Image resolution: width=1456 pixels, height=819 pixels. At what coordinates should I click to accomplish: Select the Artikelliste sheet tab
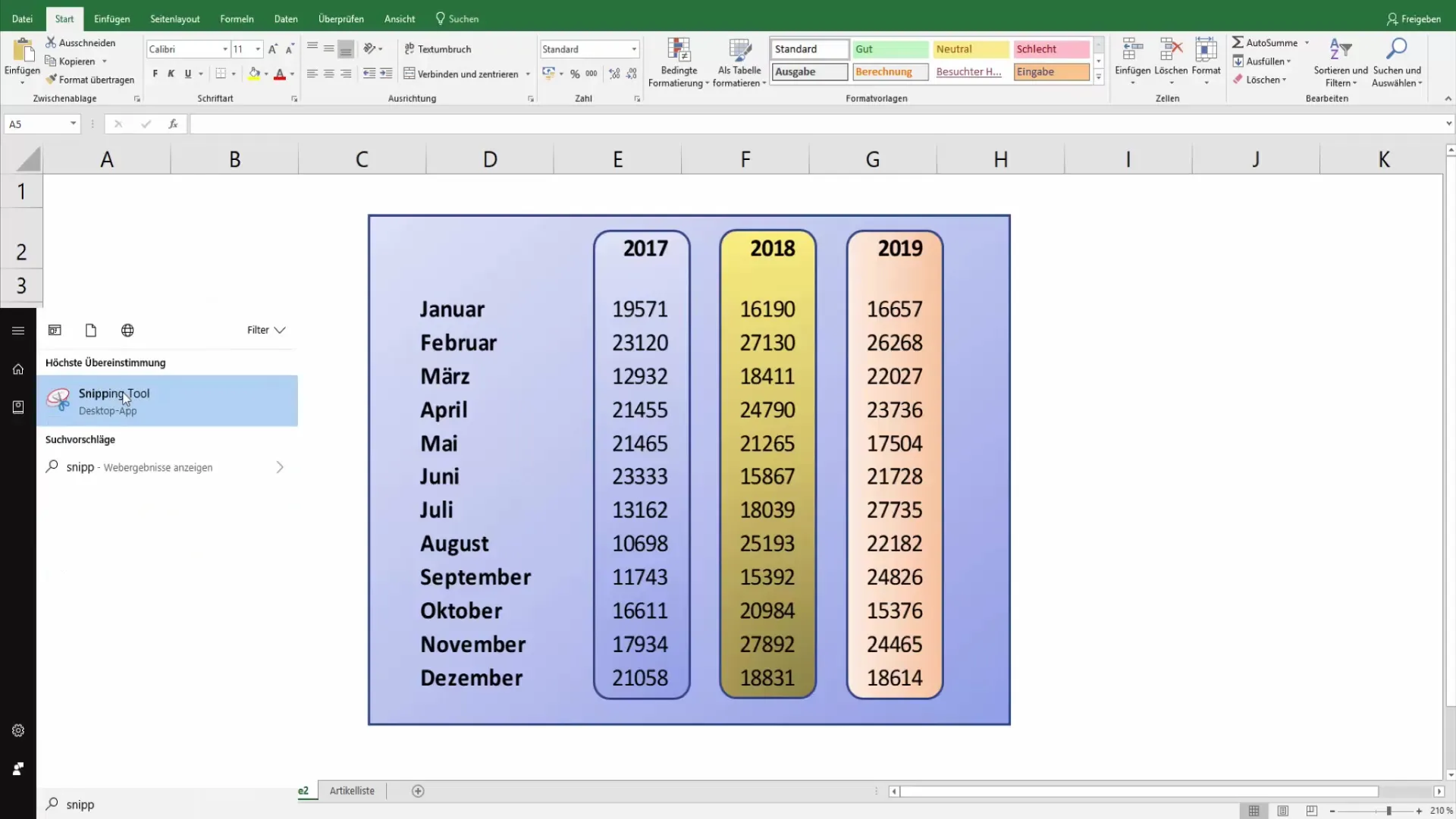(x=352, y=791)
